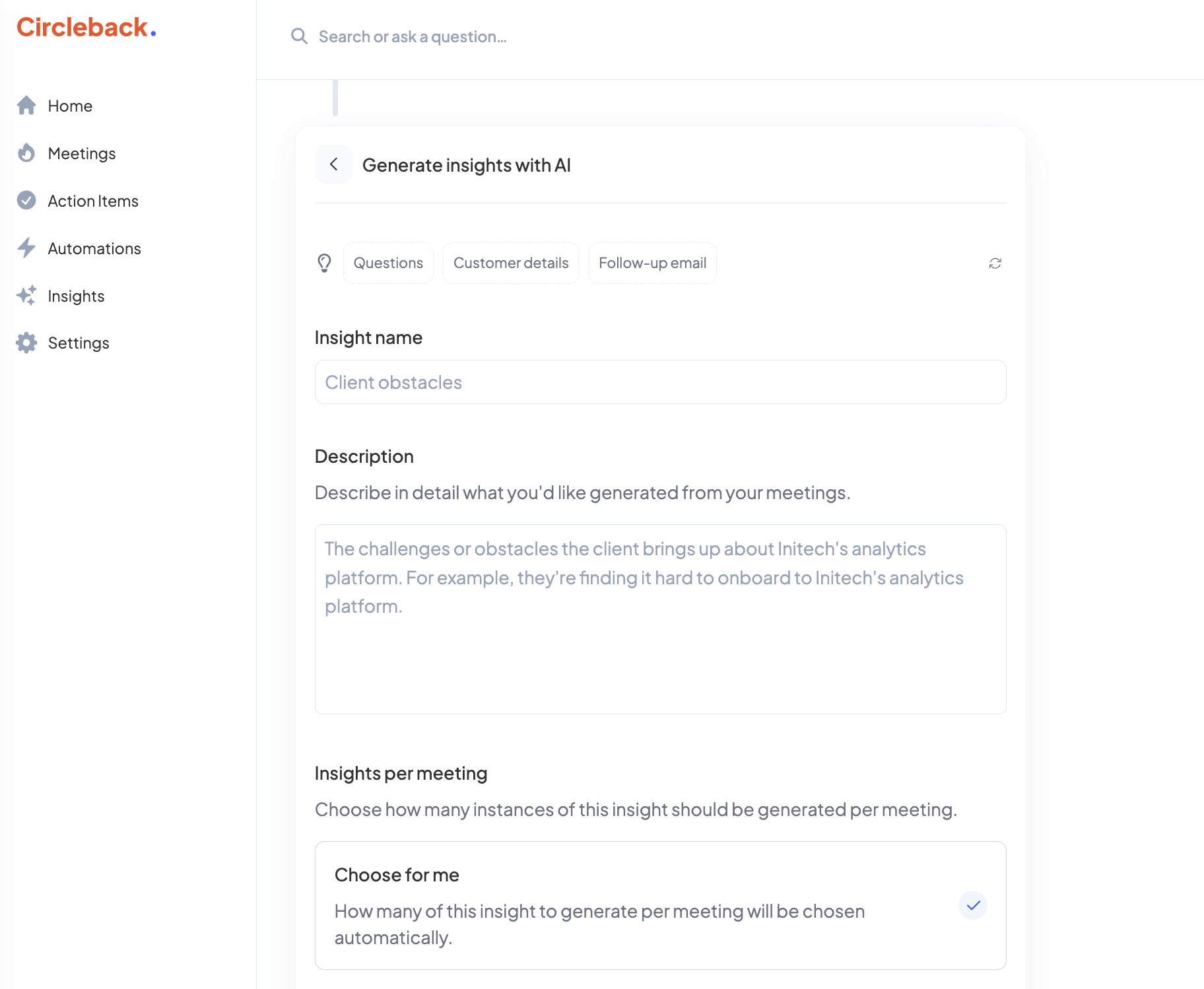The width and height of the screenshot is (1204, 989).
Task: Open Insights in the sidebar
Action: click(x=76, y=296)
